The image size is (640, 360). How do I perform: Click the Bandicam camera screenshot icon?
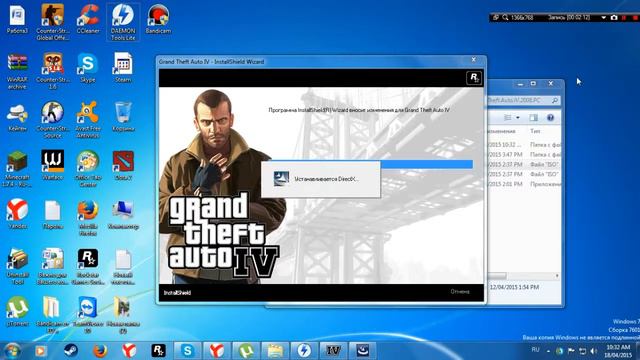[x=613, y=18]
